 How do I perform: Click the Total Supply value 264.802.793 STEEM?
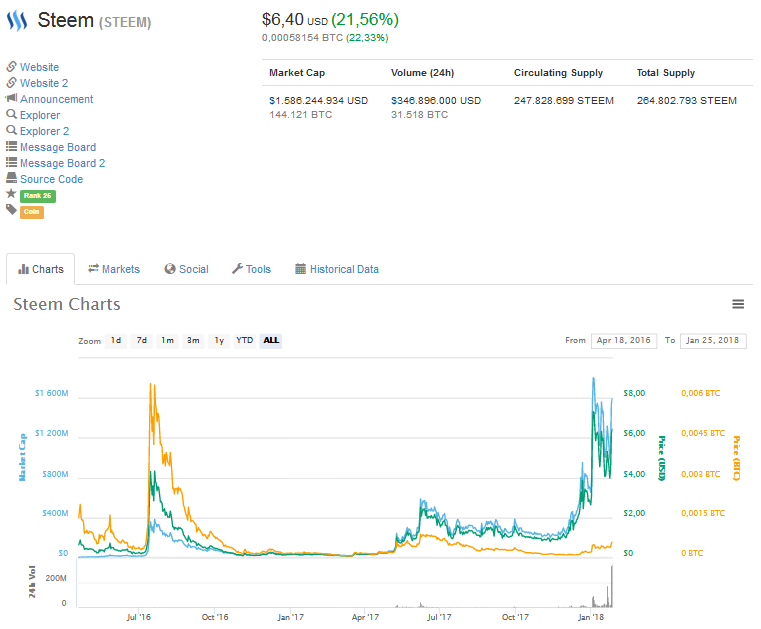point(687,100)
